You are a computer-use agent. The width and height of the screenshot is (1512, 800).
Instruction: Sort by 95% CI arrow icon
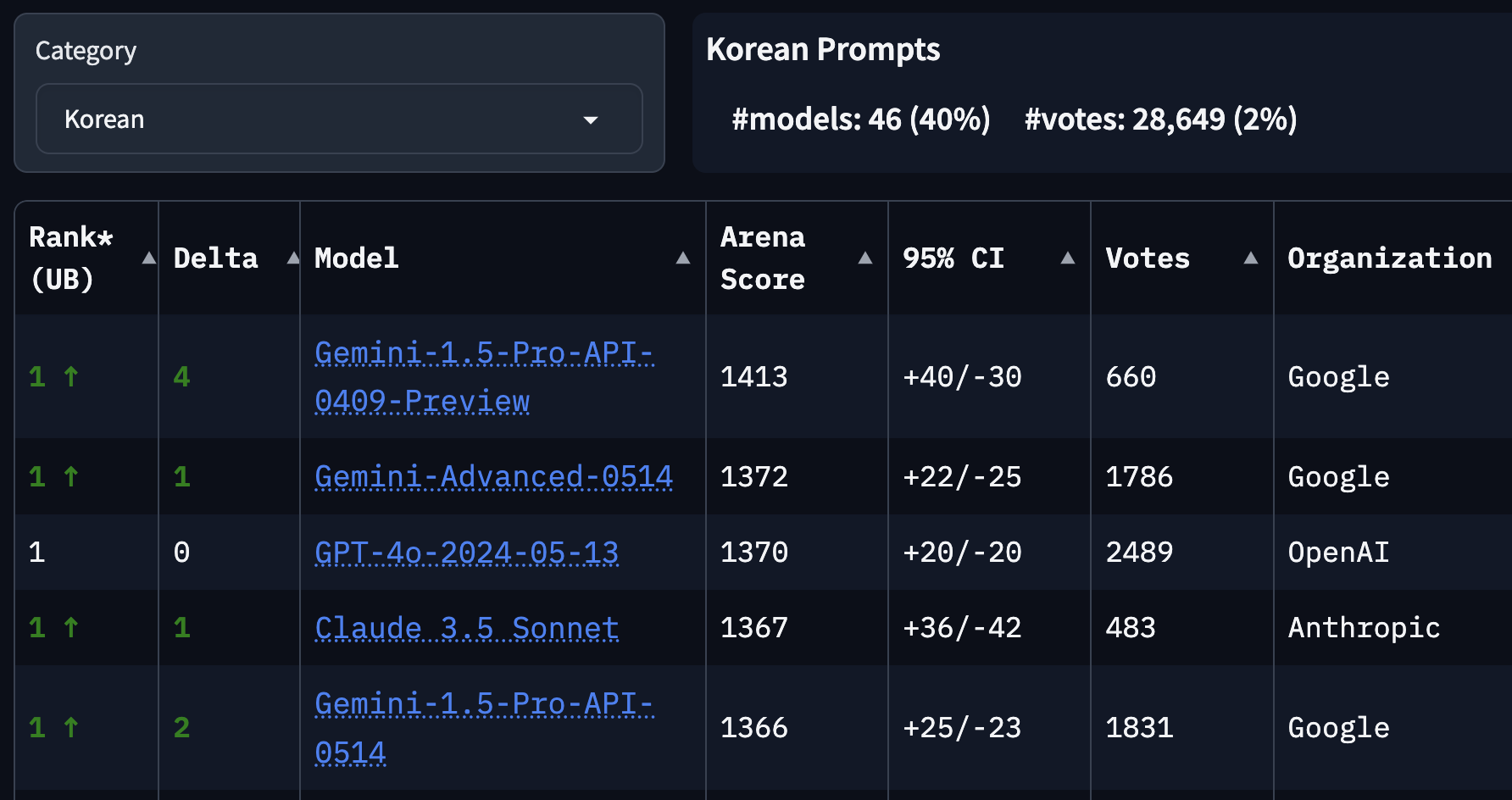point(1068,258)
